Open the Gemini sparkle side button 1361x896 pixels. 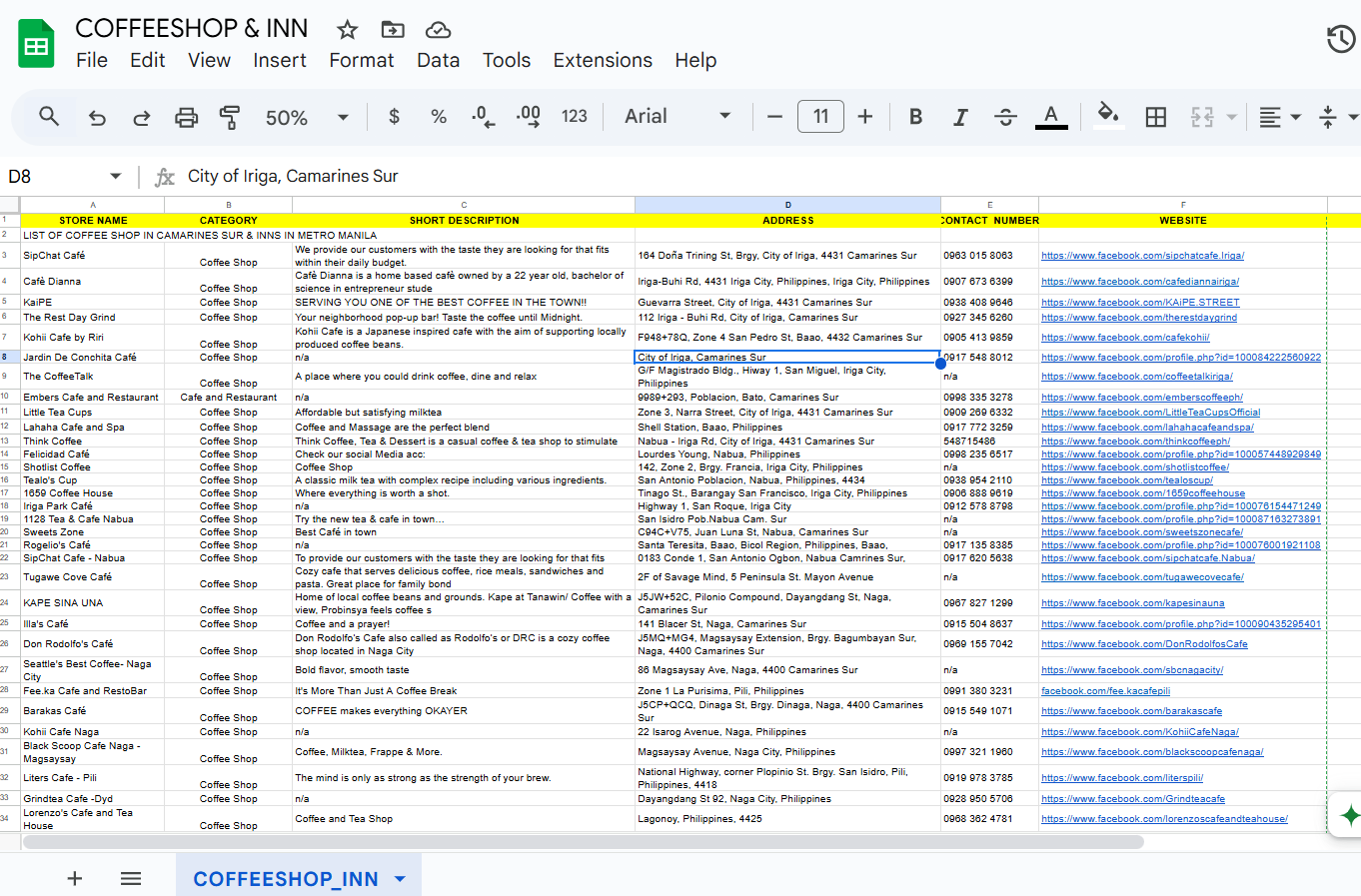click(x=1349, y=815)
